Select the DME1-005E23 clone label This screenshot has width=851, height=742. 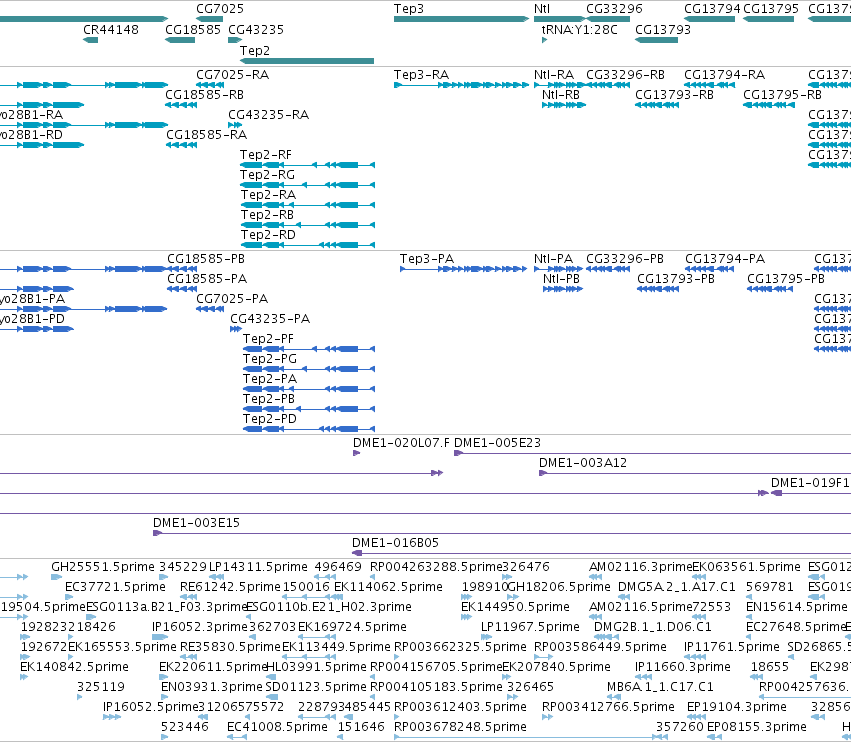pos(497,442)
